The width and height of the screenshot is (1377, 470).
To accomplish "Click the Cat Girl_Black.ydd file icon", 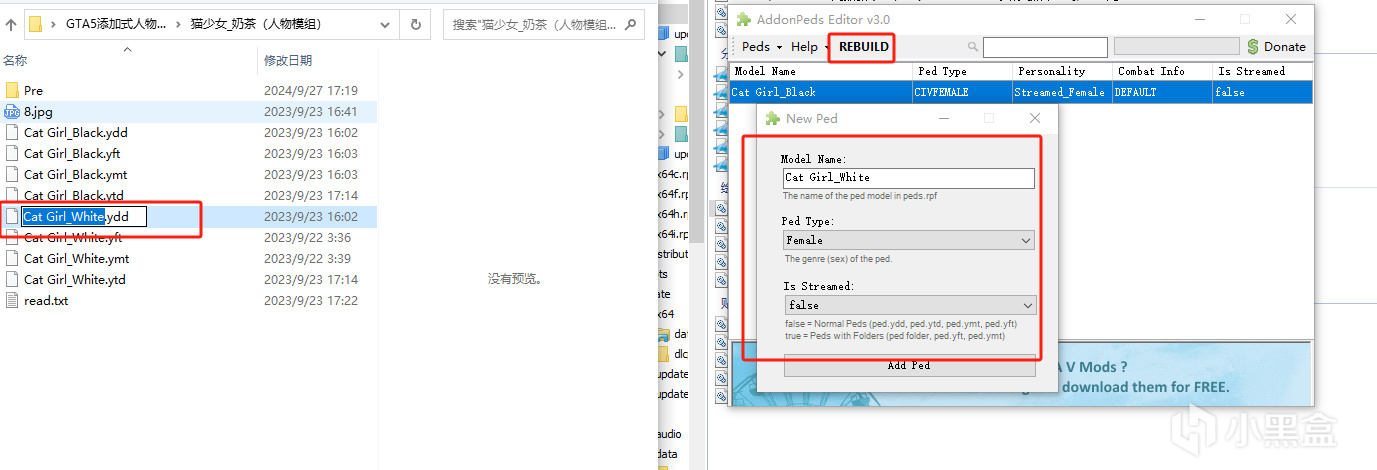I will click(12, 133).
